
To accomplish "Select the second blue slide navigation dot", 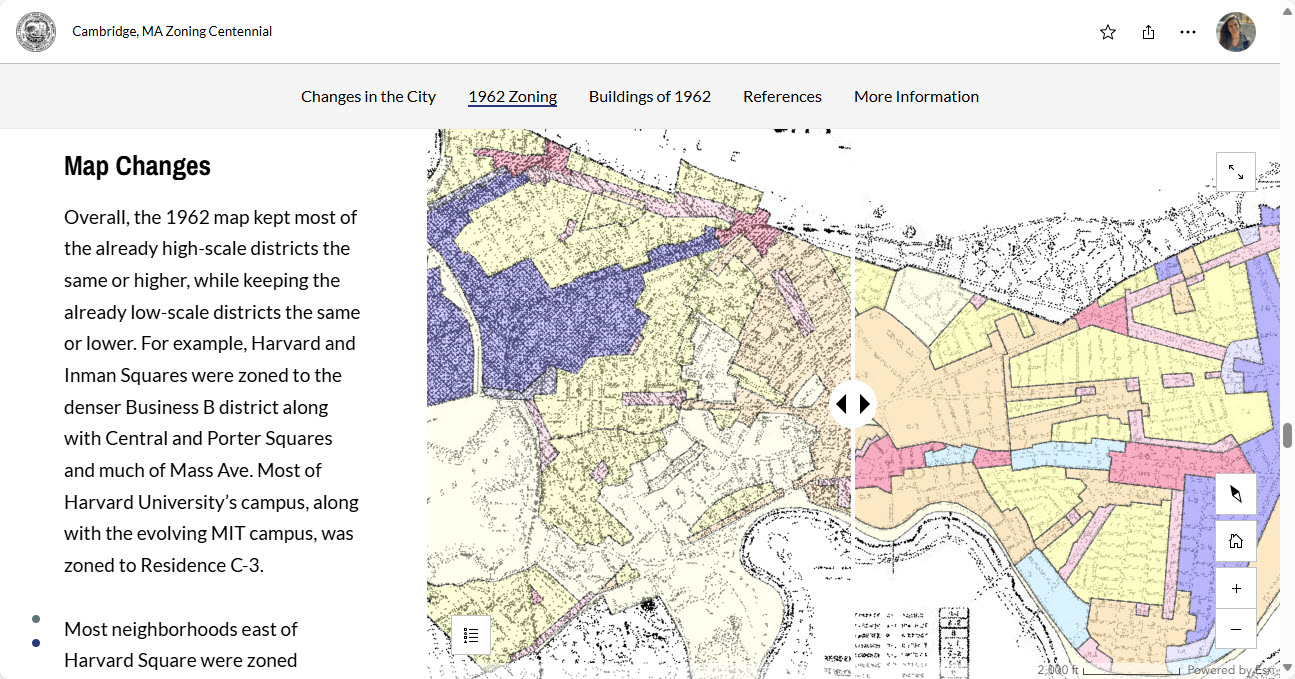I will [x=36, y=643].
